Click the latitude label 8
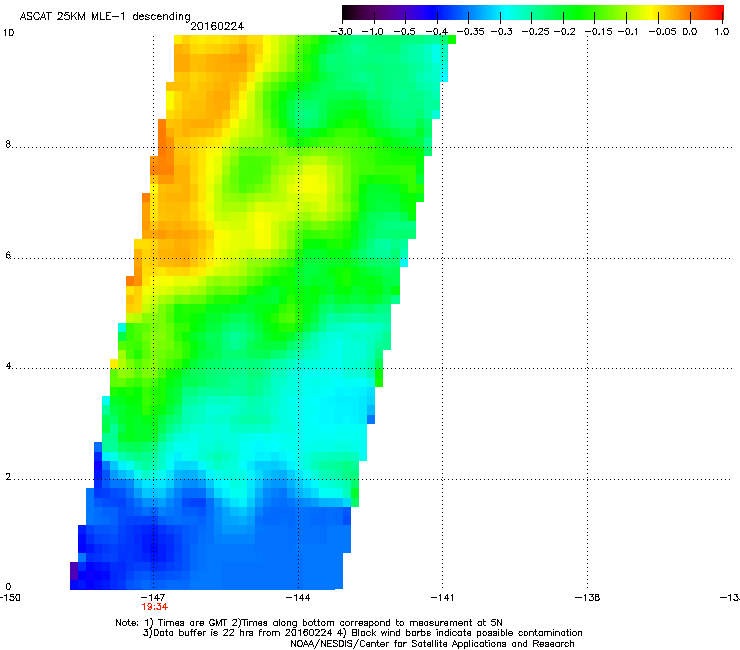 tap(8, 144)
